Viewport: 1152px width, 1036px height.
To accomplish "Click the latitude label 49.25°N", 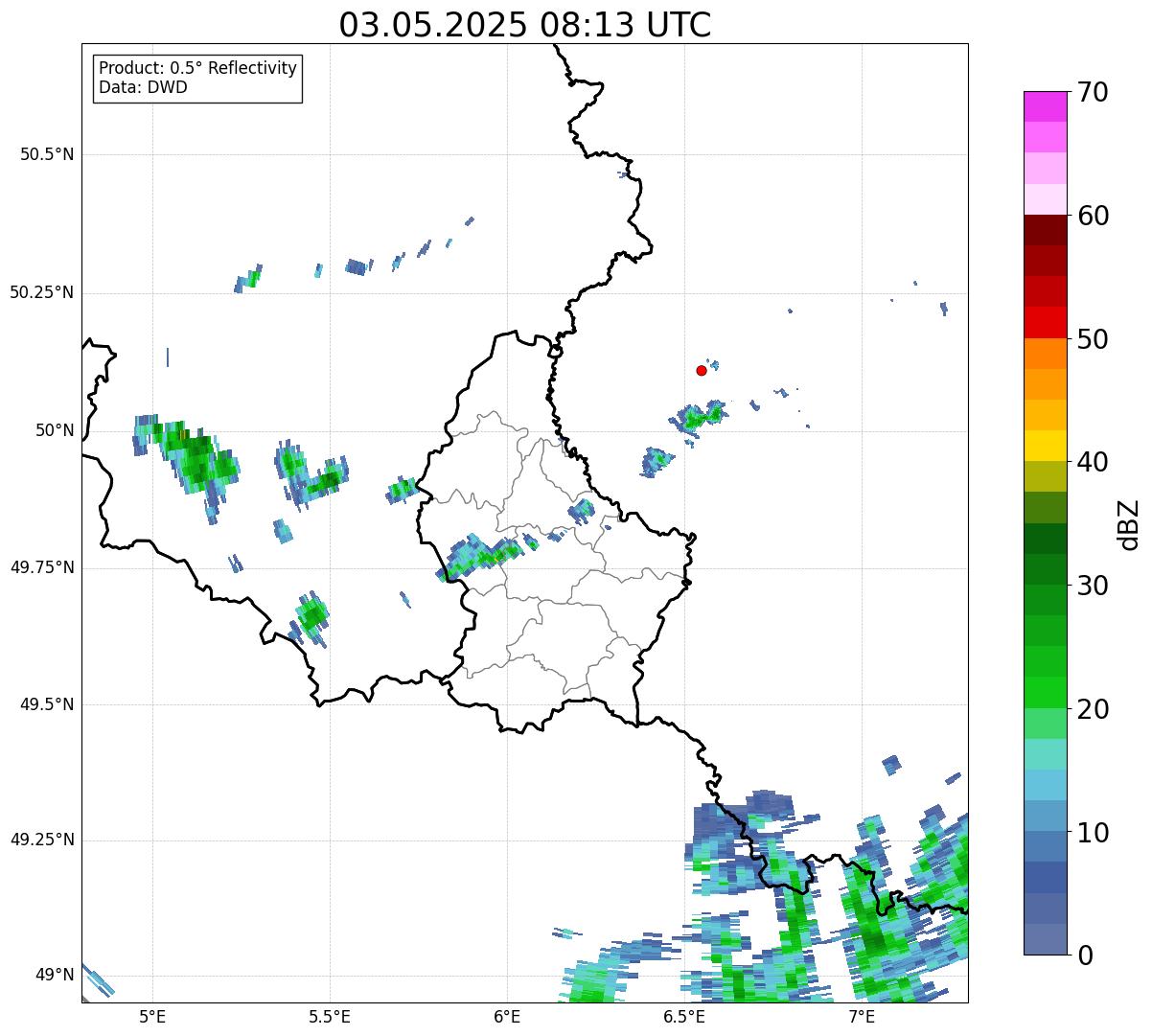I will pos(42,840).
